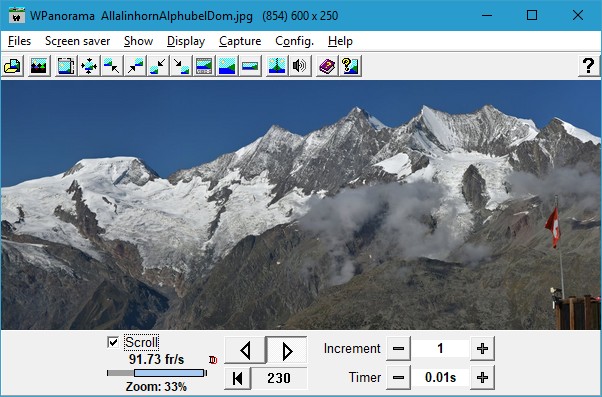Open the Capture menu
602x397 pixels.
tap(240, 41)
